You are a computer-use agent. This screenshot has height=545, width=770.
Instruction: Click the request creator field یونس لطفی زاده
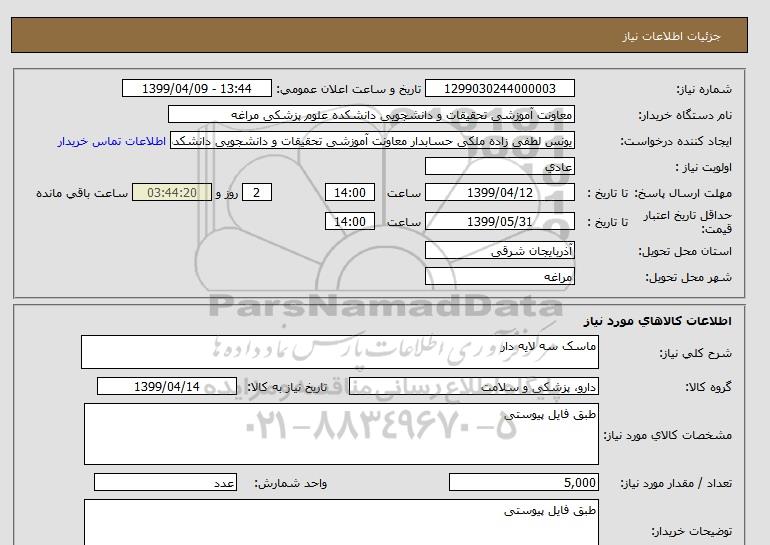point(372,141)
